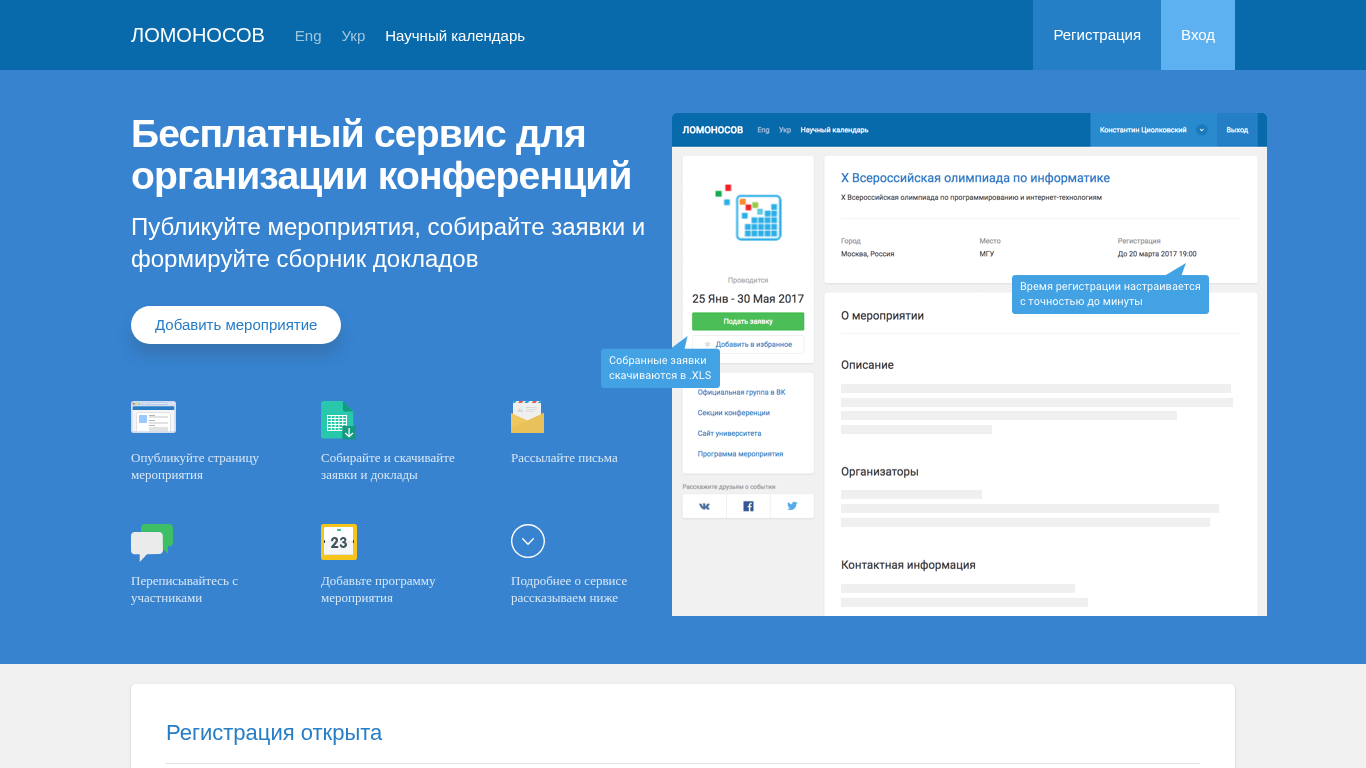Click the Добавить мероприятие button

click(x=236, y=325)
